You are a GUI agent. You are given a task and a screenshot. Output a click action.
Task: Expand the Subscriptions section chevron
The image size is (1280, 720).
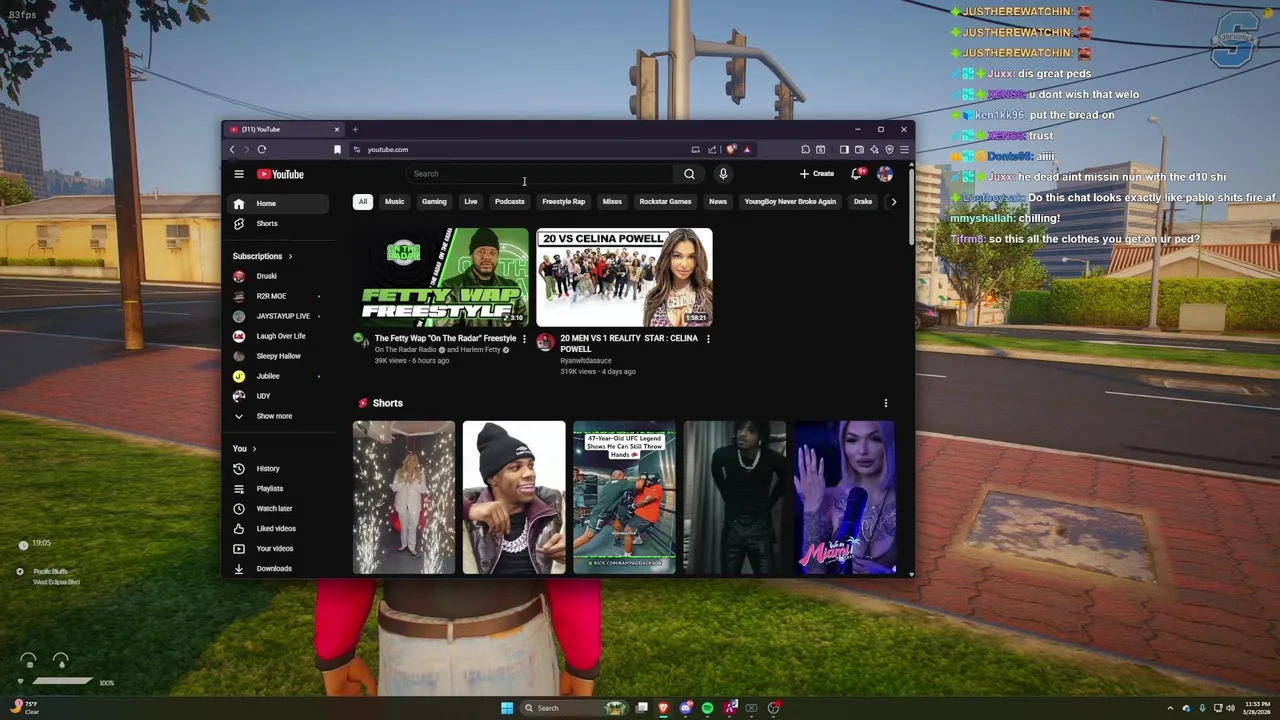click(290, 256)
